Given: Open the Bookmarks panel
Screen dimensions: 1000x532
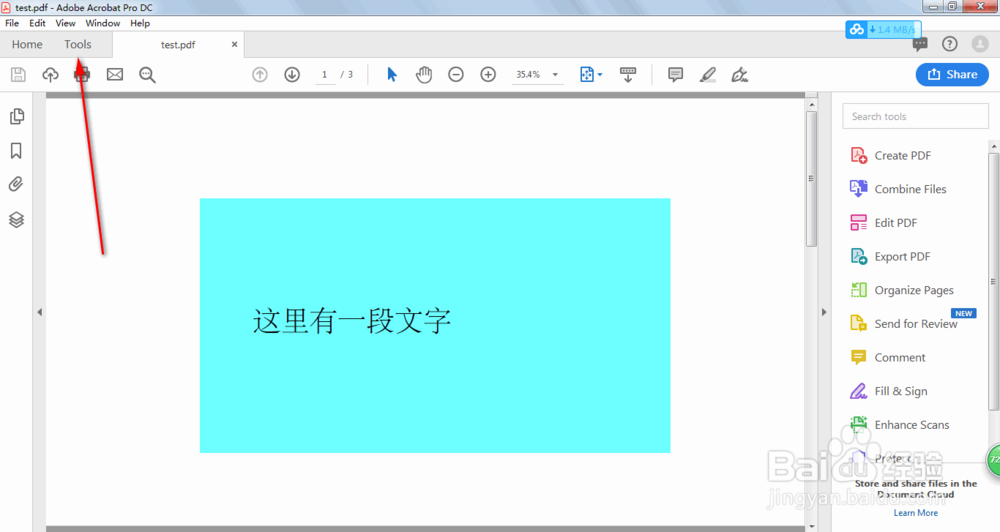Looking at the screenshot, I should point(16,151).
